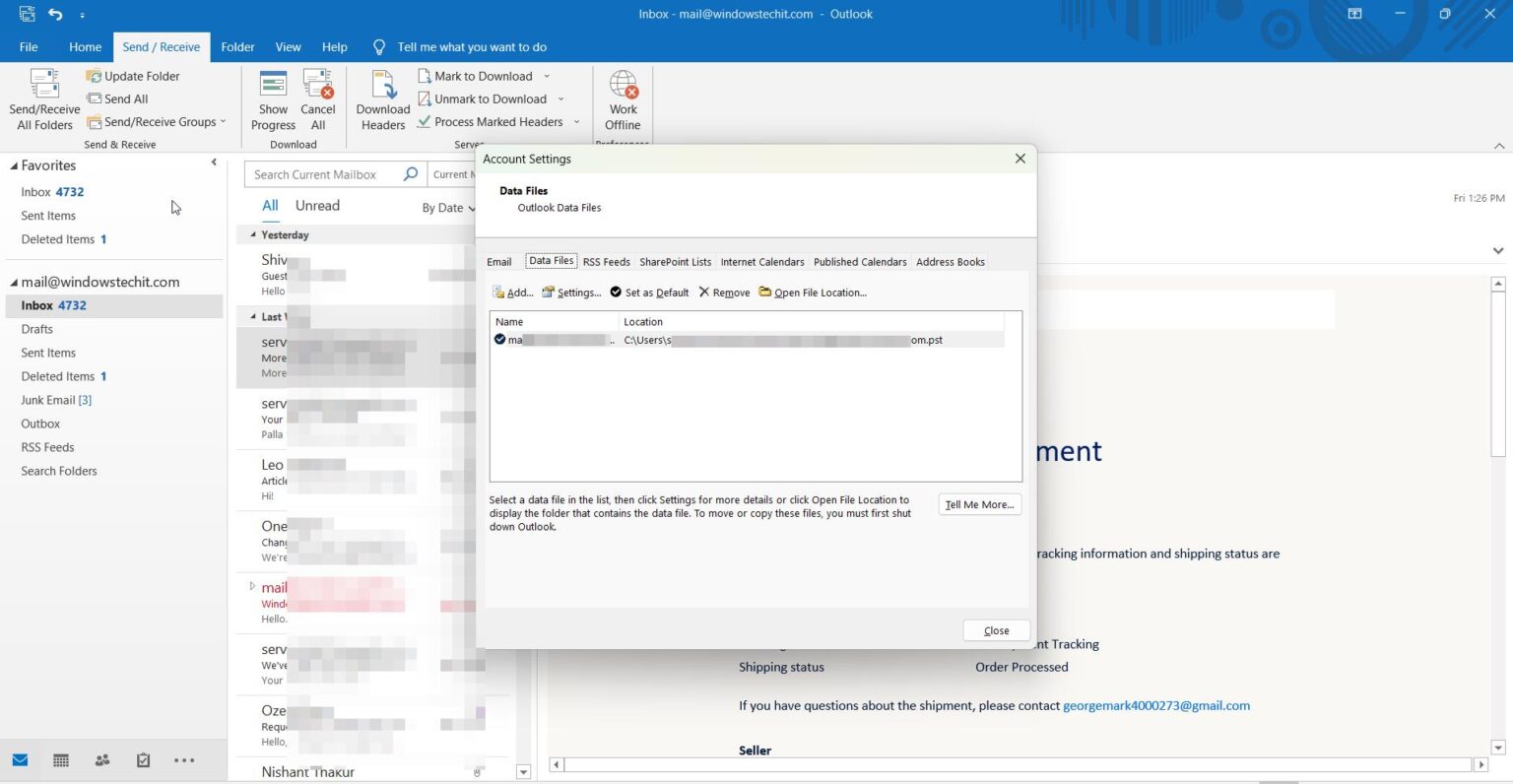Click Send/Receive All Folders
1513x784 pixels.
click(x=43, y=98)
